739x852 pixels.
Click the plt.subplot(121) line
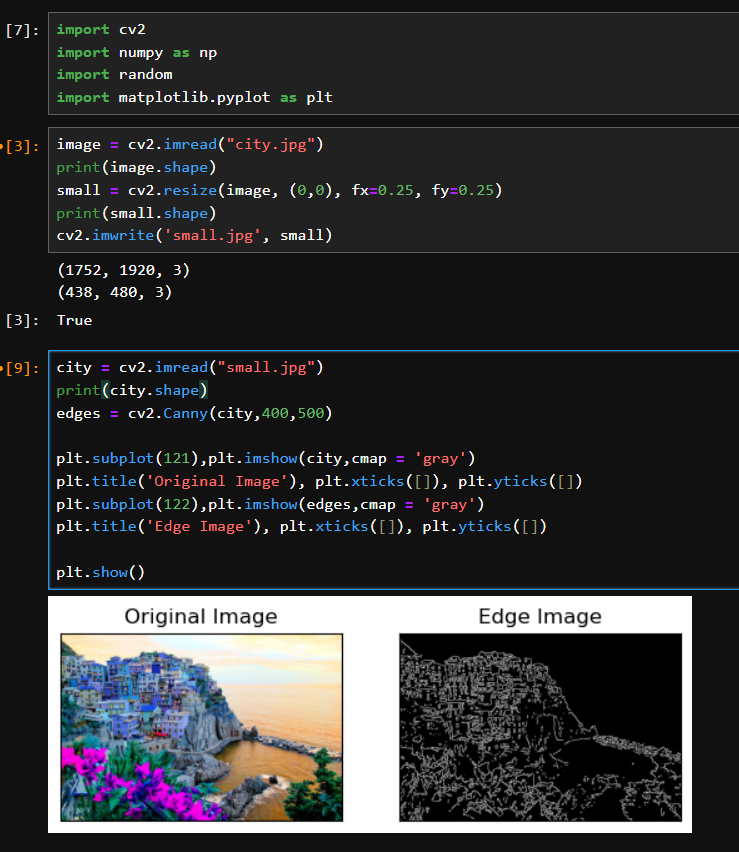(266, 459)
